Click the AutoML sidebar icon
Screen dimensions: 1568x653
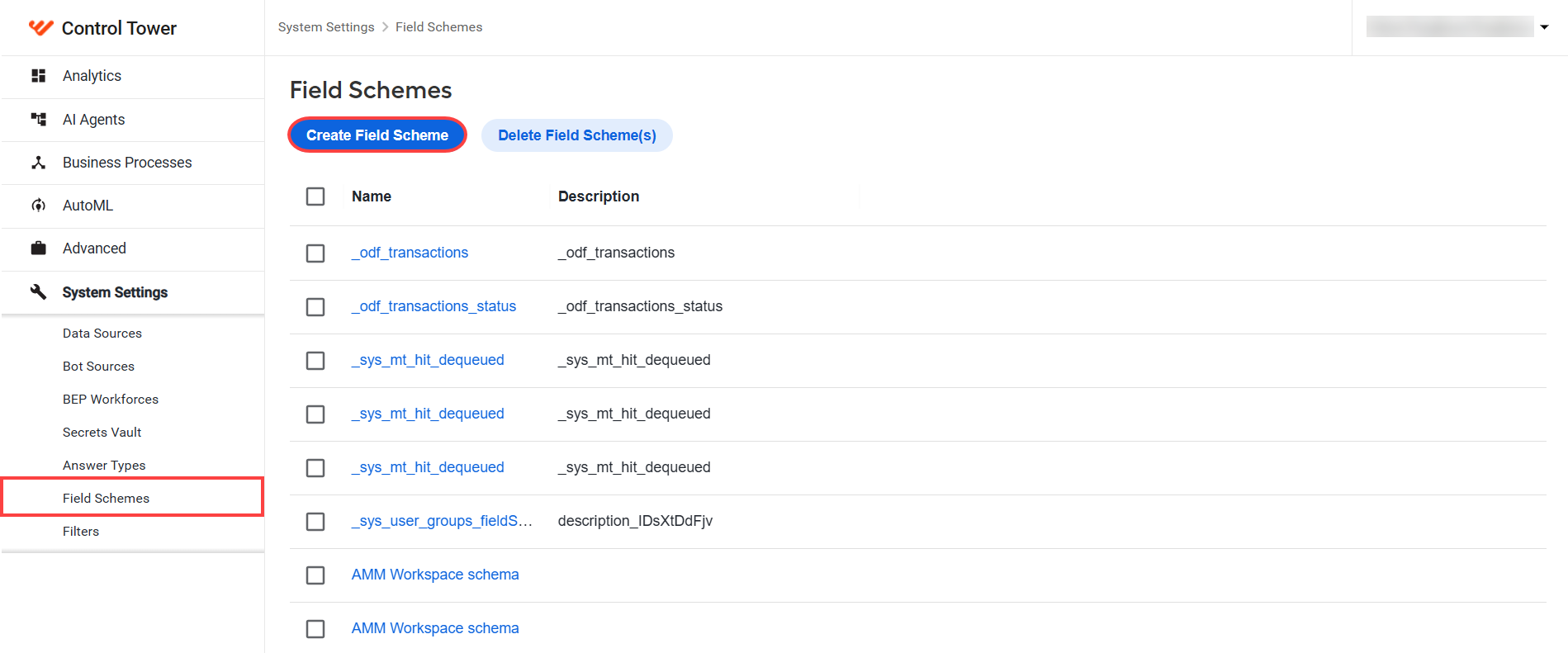[x=38, y=206]
